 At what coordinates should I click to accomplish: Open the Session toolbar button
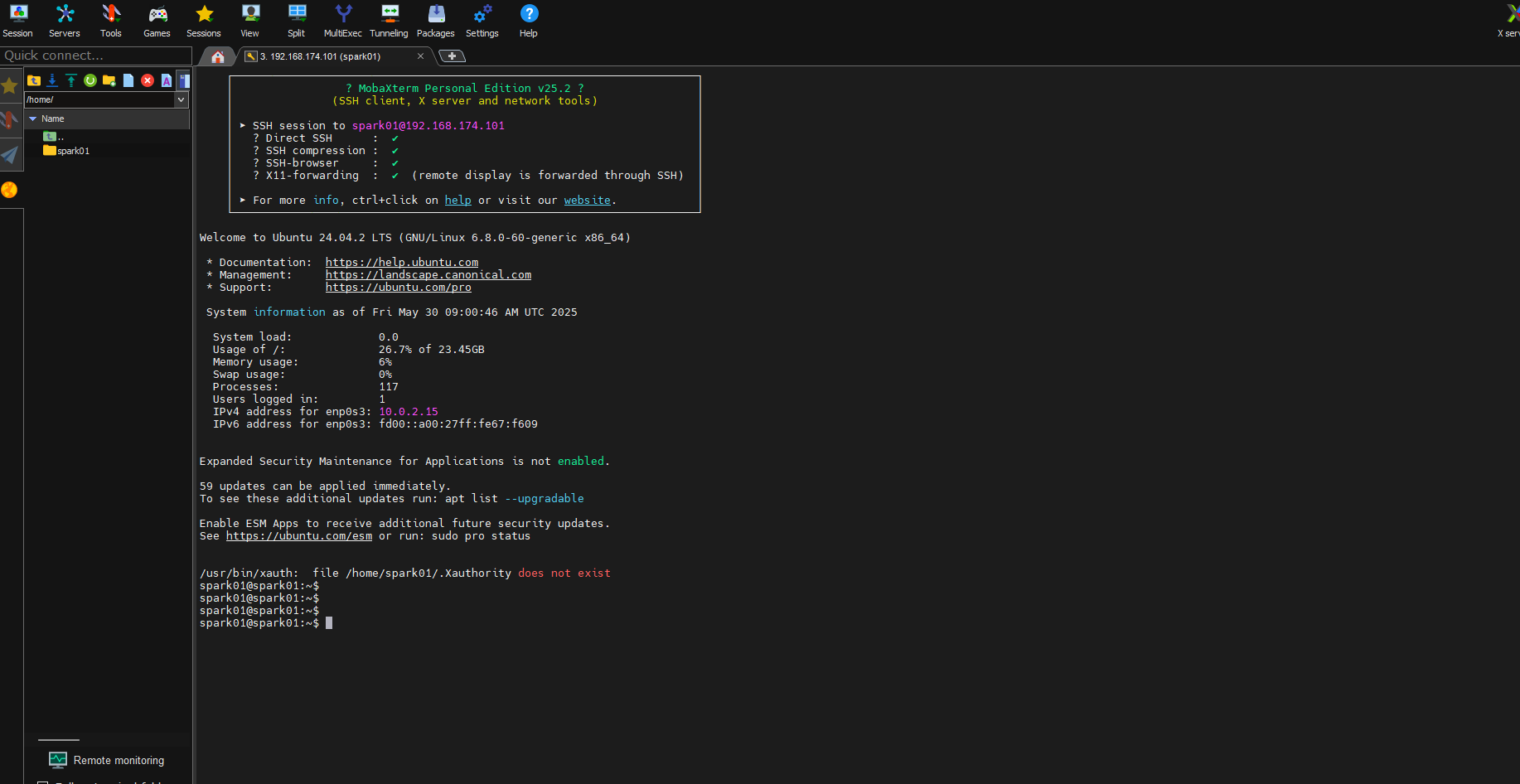click(x=18, y=21)
